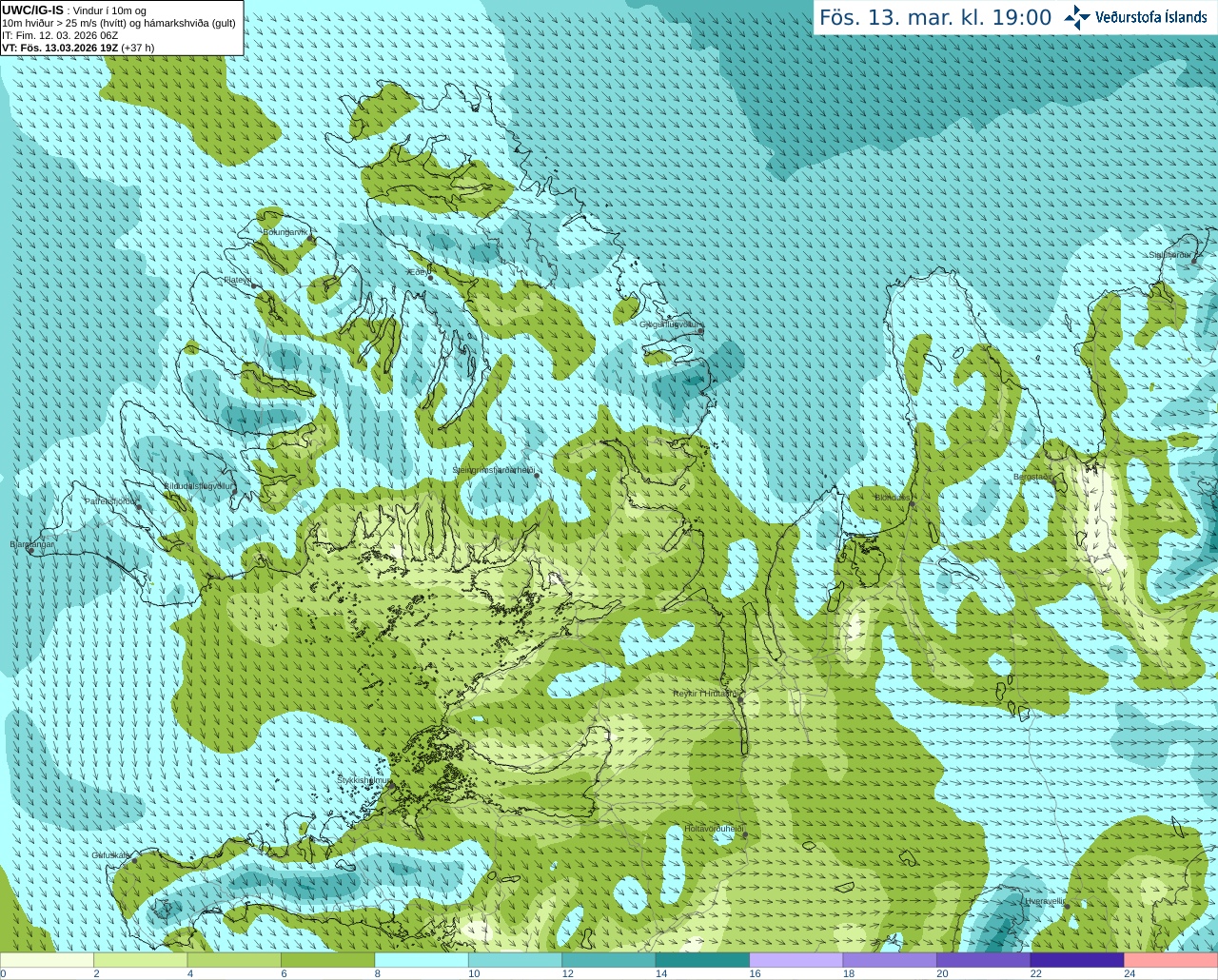The height and width of the screenshot is (980, 1218).
Task: Click the Gufuskálar station label
Action: pyautogui.click(x=110, y=854)
